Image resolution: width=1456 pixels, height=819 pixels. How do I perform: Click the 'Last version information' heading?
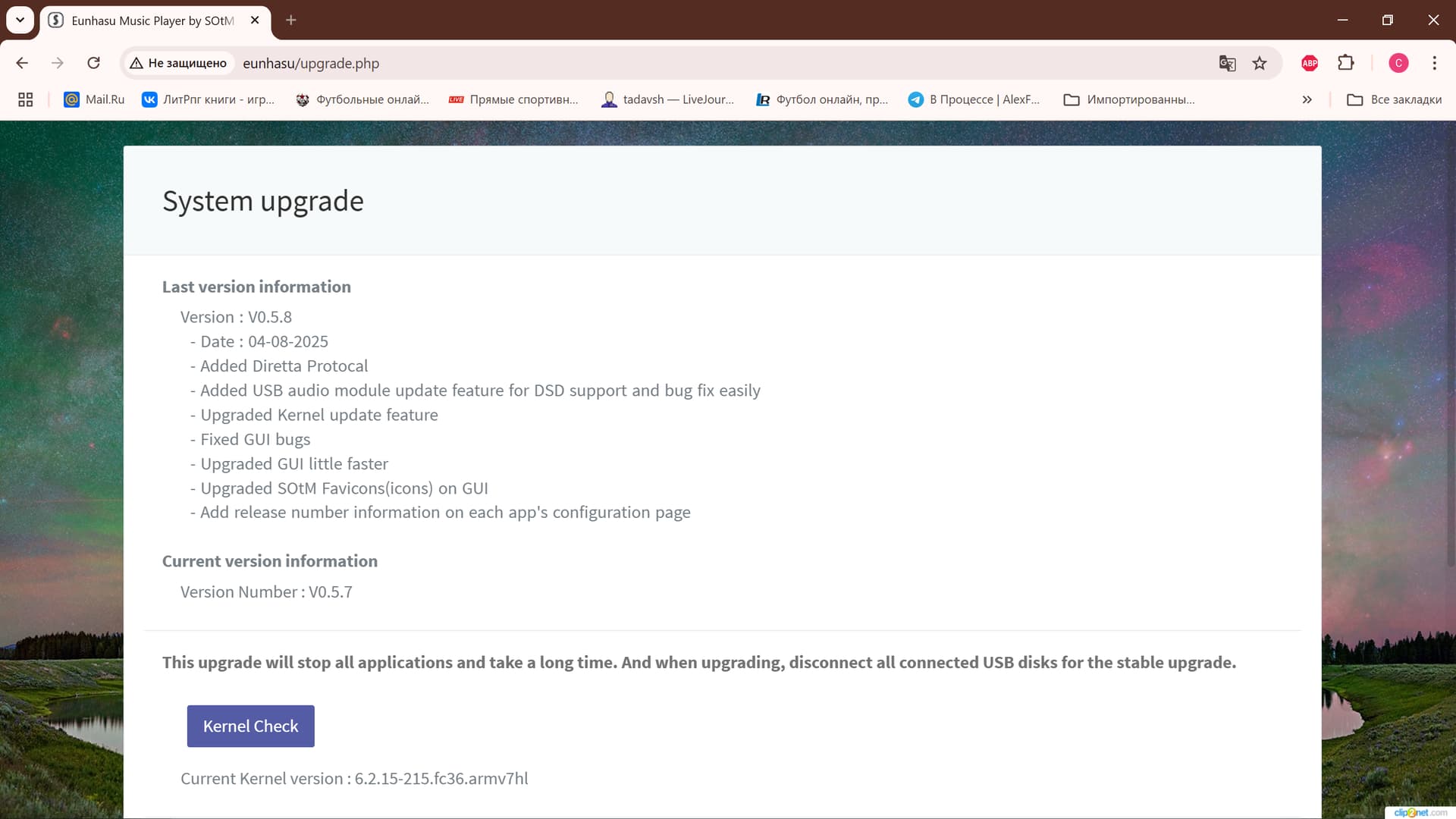tap(256, 287)
